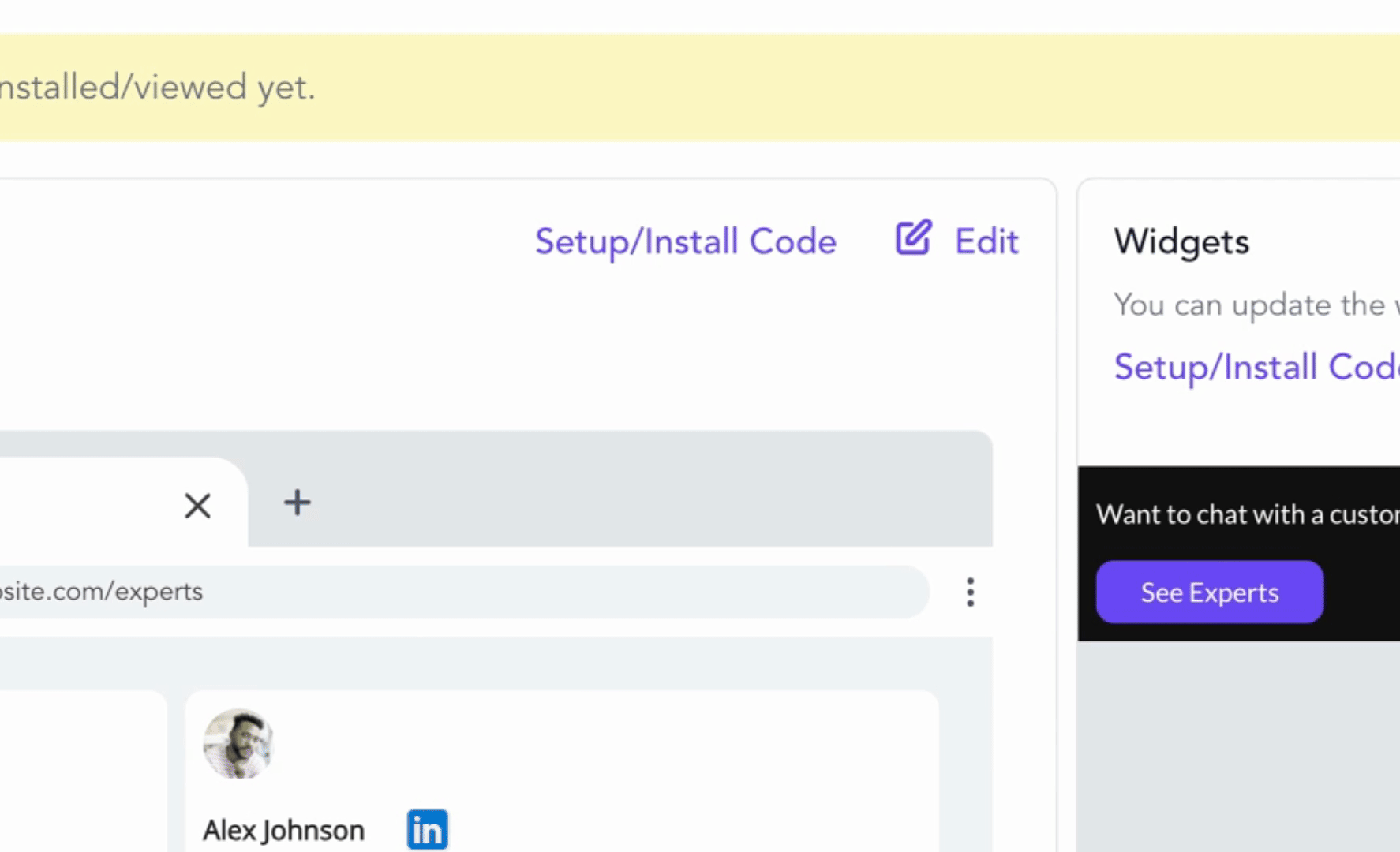Click 'Want to chat with a custom' text
This screenshot has height=852, width=1400.
click(1248, 514)
